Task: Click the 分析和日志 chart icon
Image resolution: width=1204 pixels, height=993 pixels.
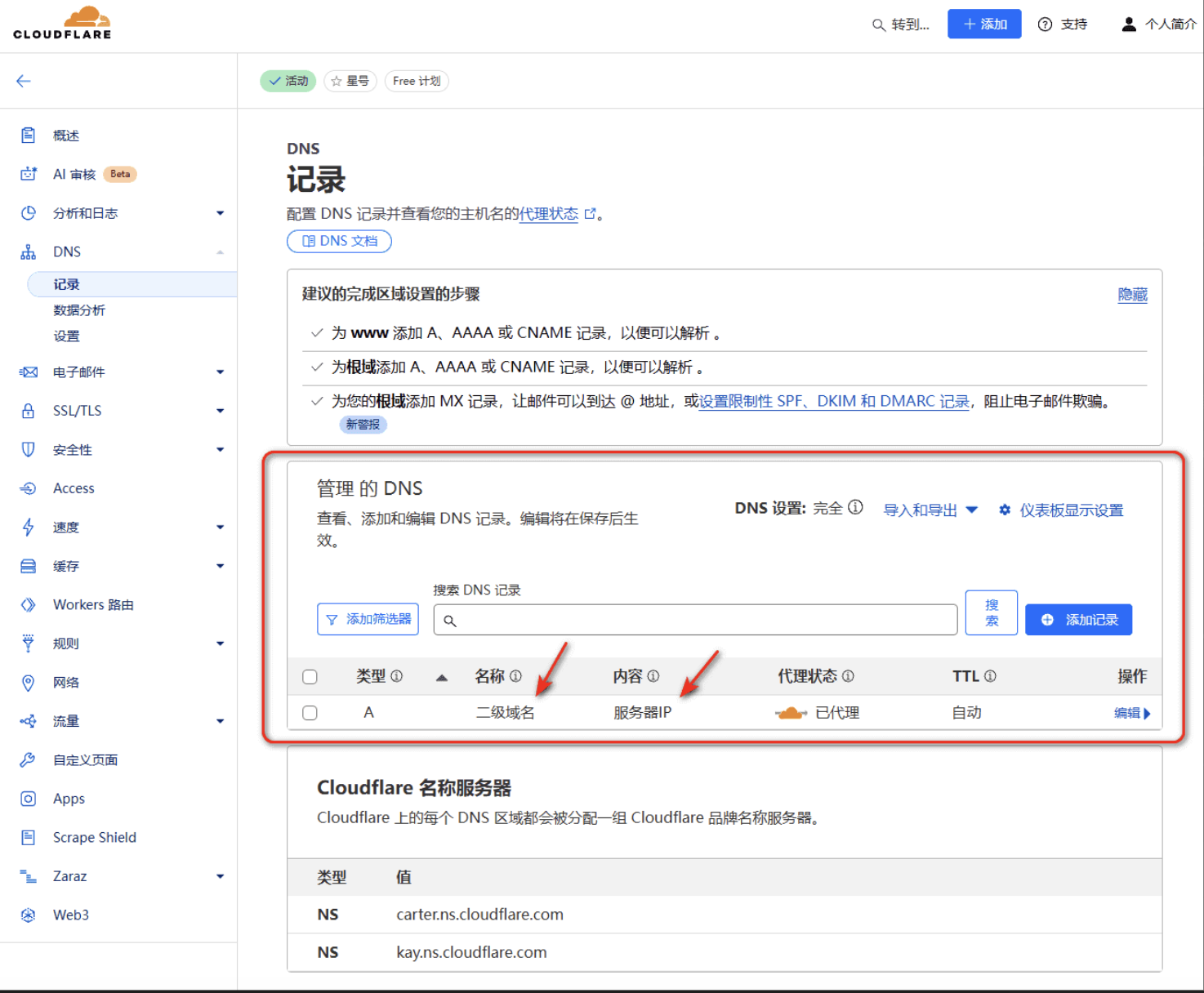Action: pos(28,213)
